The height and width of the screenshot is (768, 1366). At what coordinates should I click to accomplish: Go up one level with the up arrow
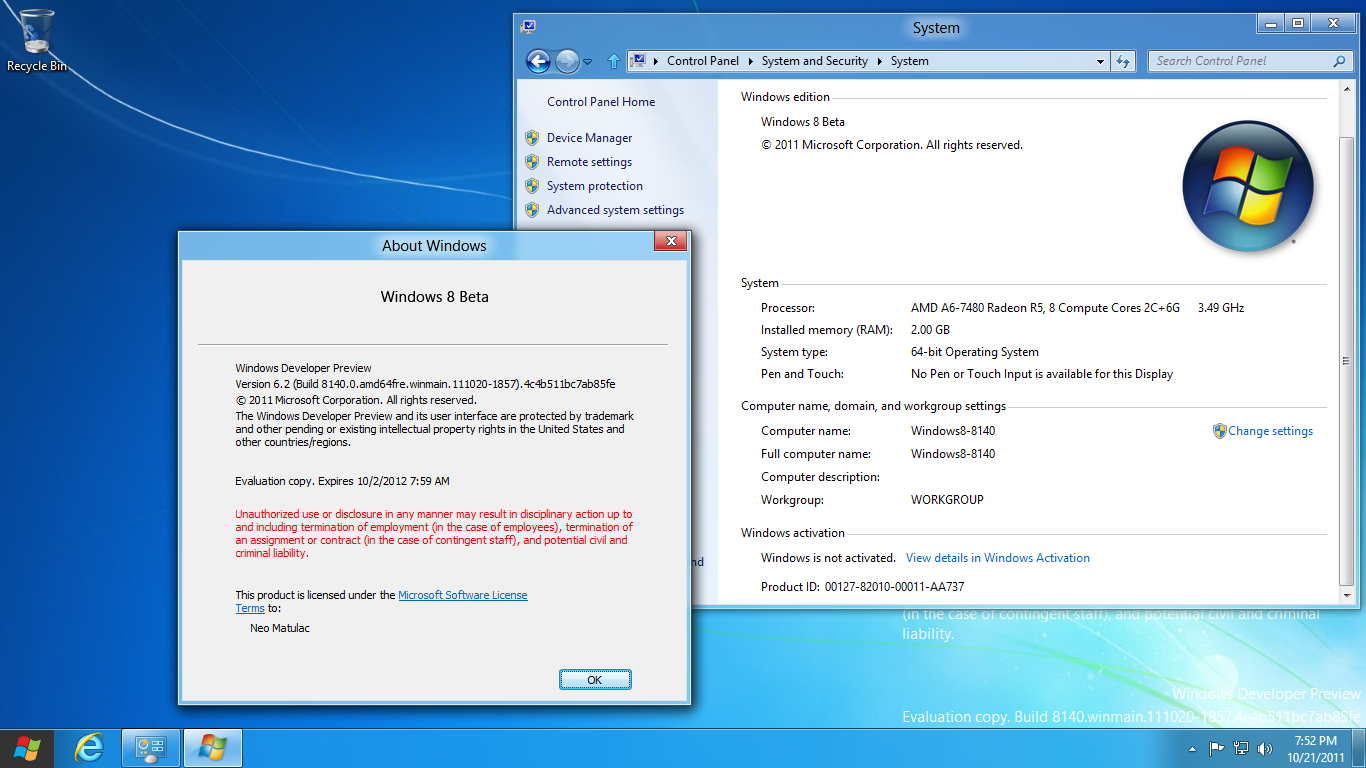(x=614, y=61)
